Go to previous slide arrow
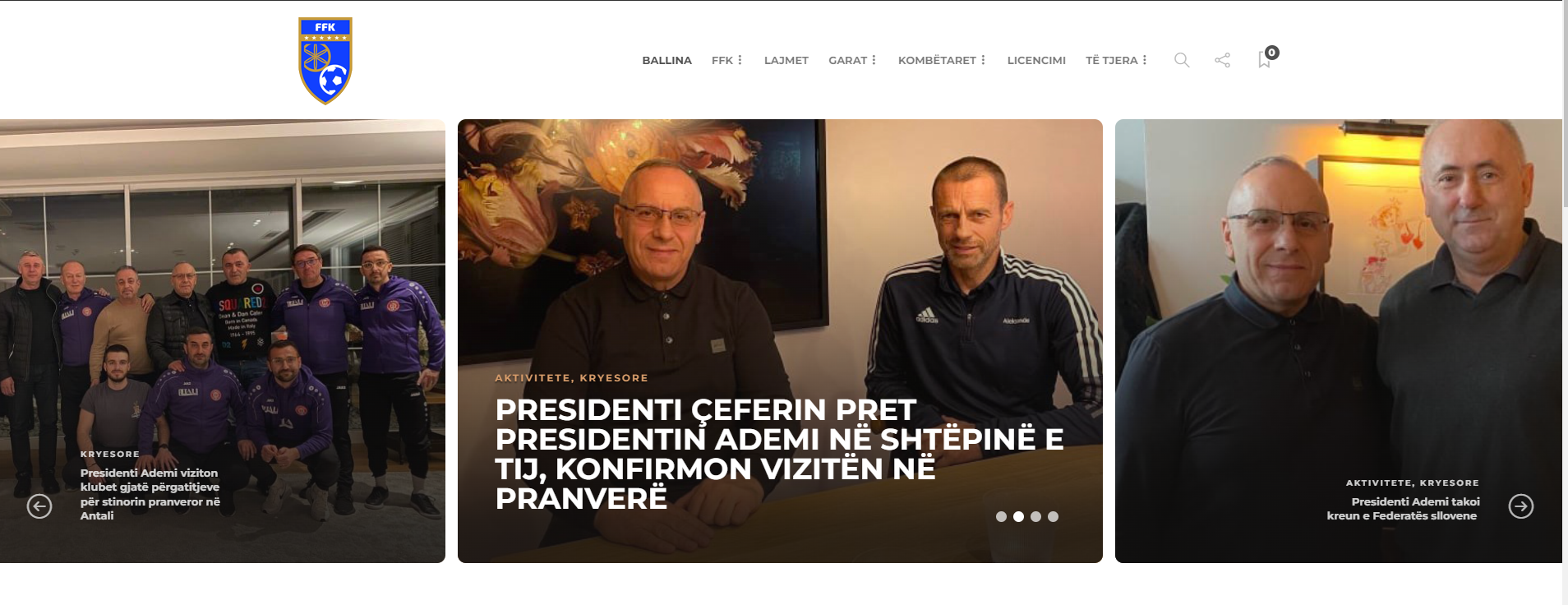Image resolution: width=1568 pixels, height=605 pixels. [x=39, y=506]
